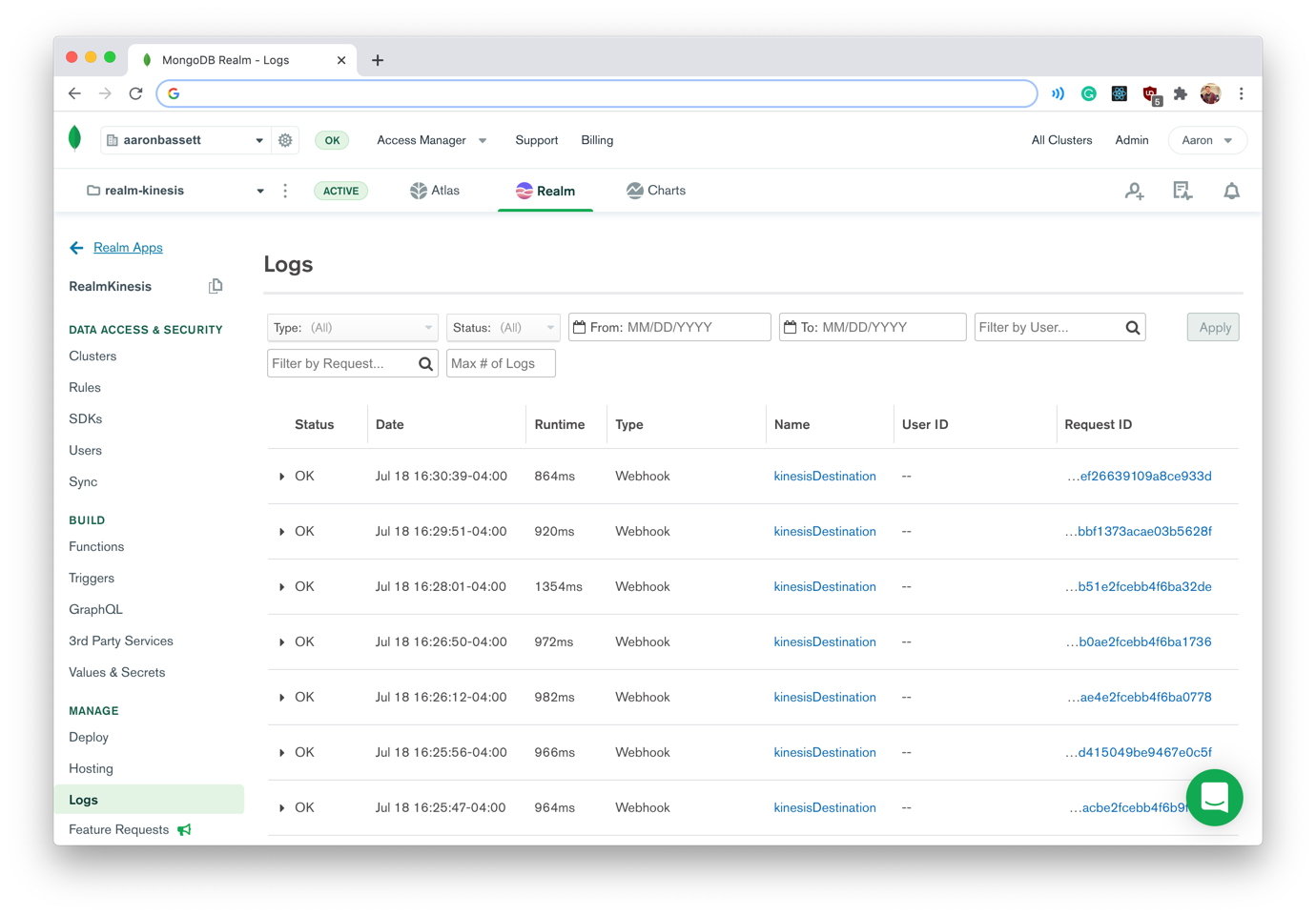Open the Type filter dropdown
Screen dimensions: 1316x916
pos(352,328)
